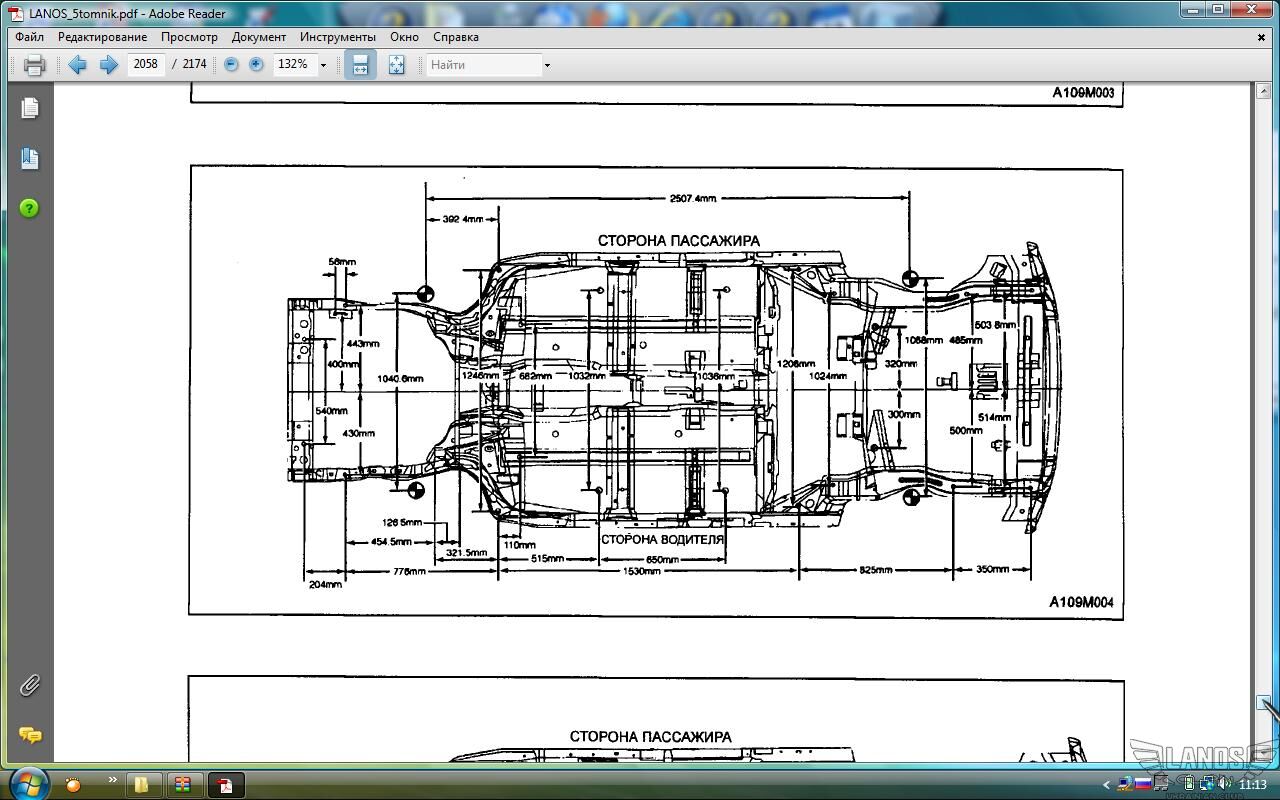Open the Bookmarks panel
This screenshot has width=1280, height=800.
(x=30, y=158)
